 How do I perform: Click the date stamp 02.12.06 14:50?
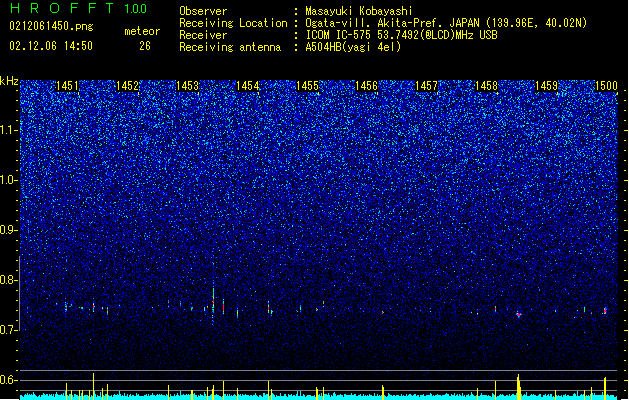click(51, 46)
